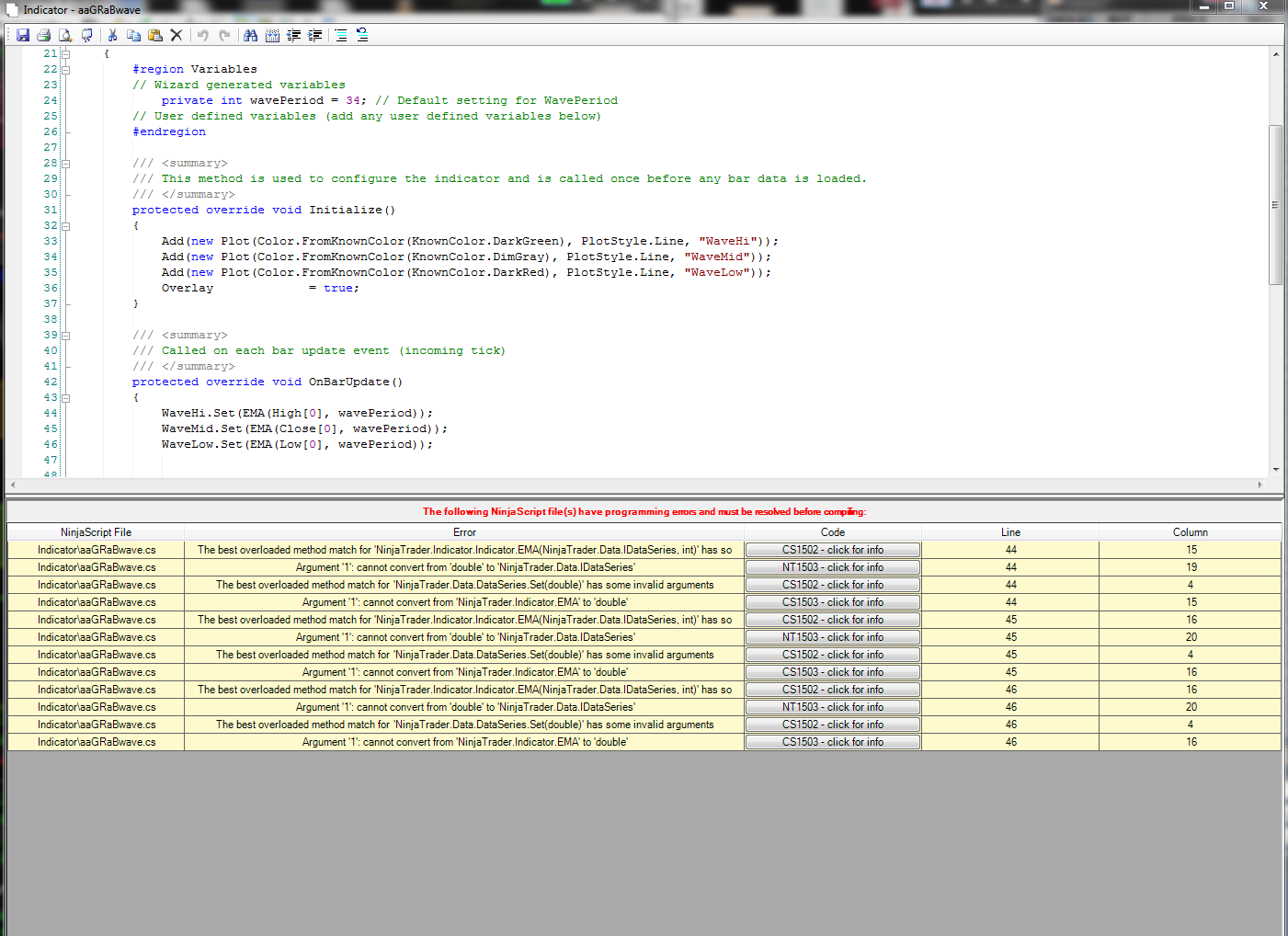Comment out the selected lines

(341, 35)
